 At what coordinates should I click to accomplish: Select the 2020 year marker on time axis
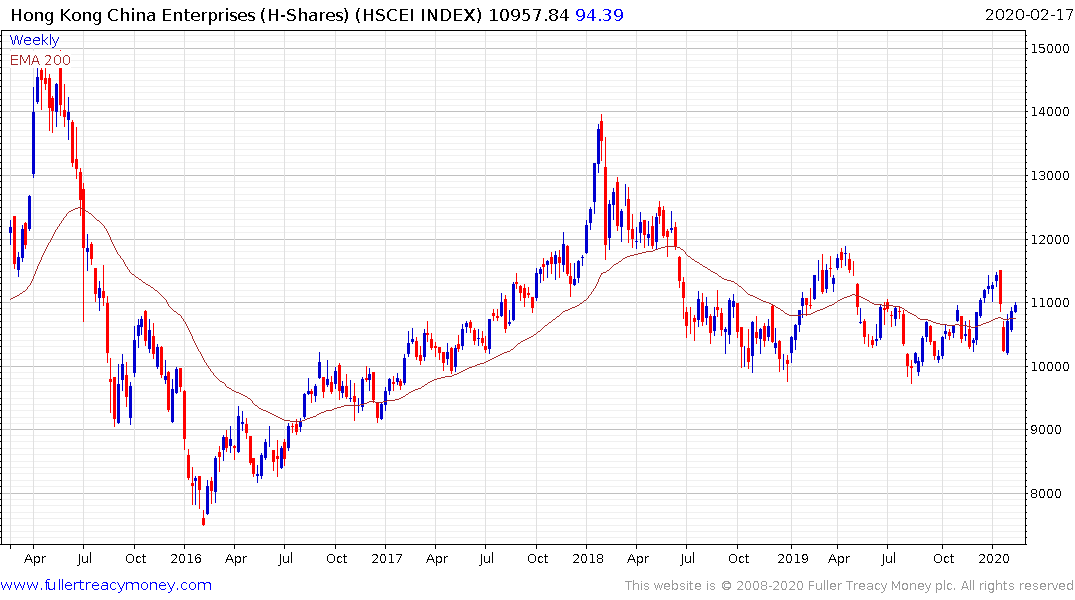993,558
